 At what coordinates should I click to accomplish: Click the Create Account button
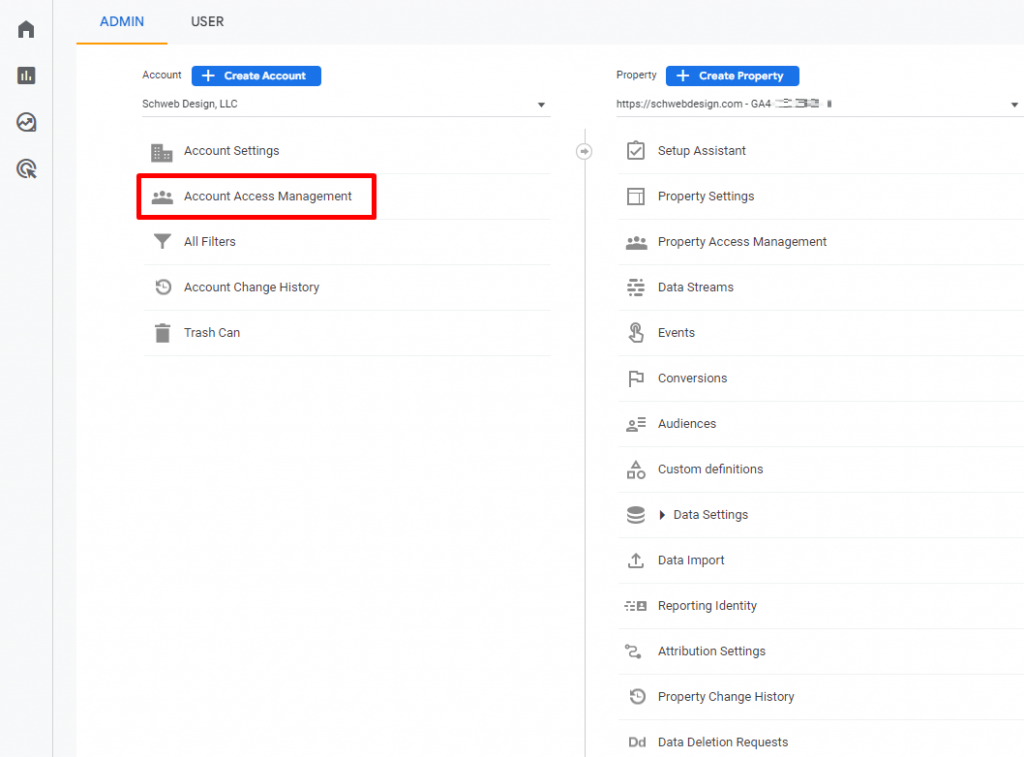[256, 76]
